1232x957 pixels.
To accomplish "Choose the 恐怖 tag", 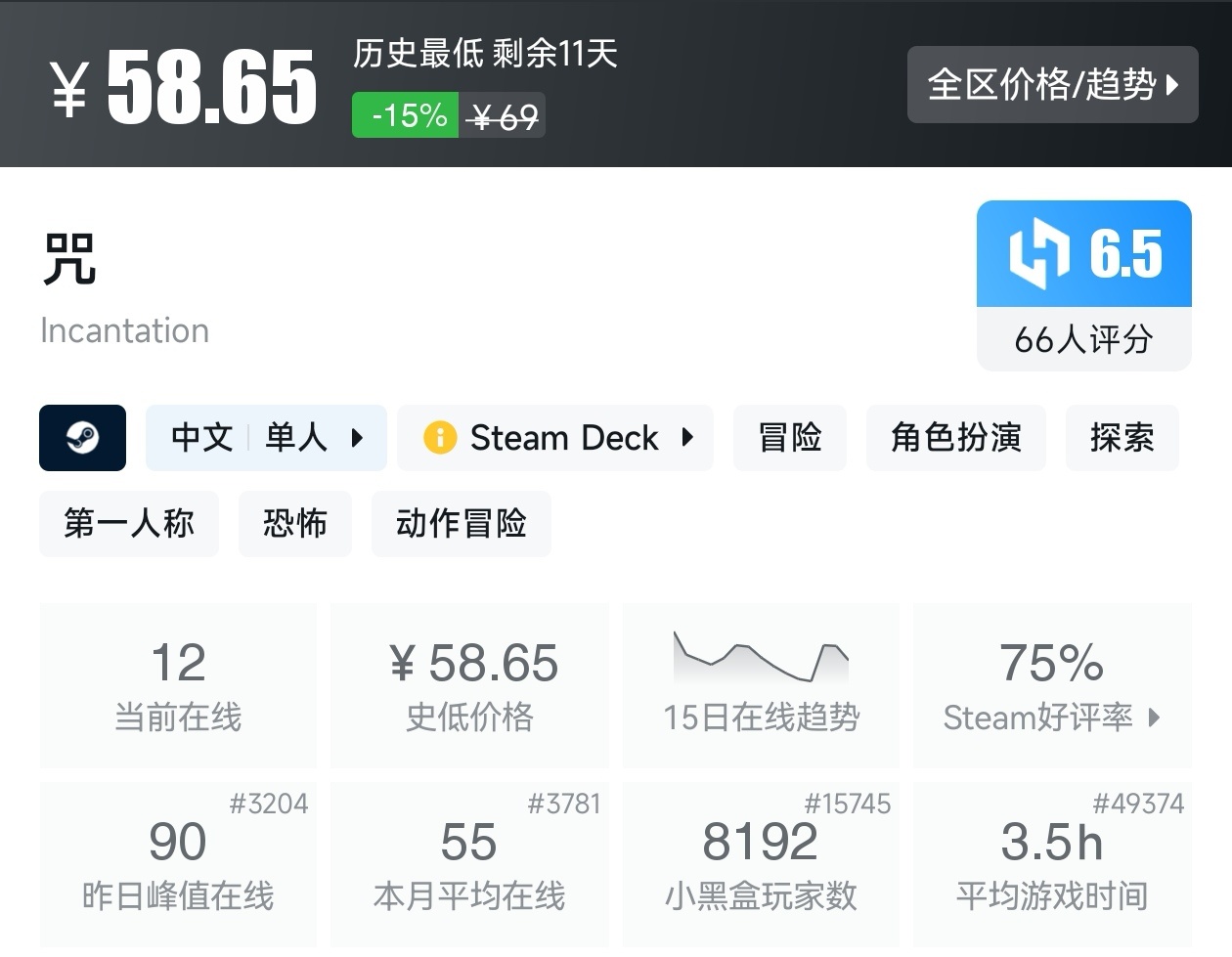I will (x=294, y=524).
